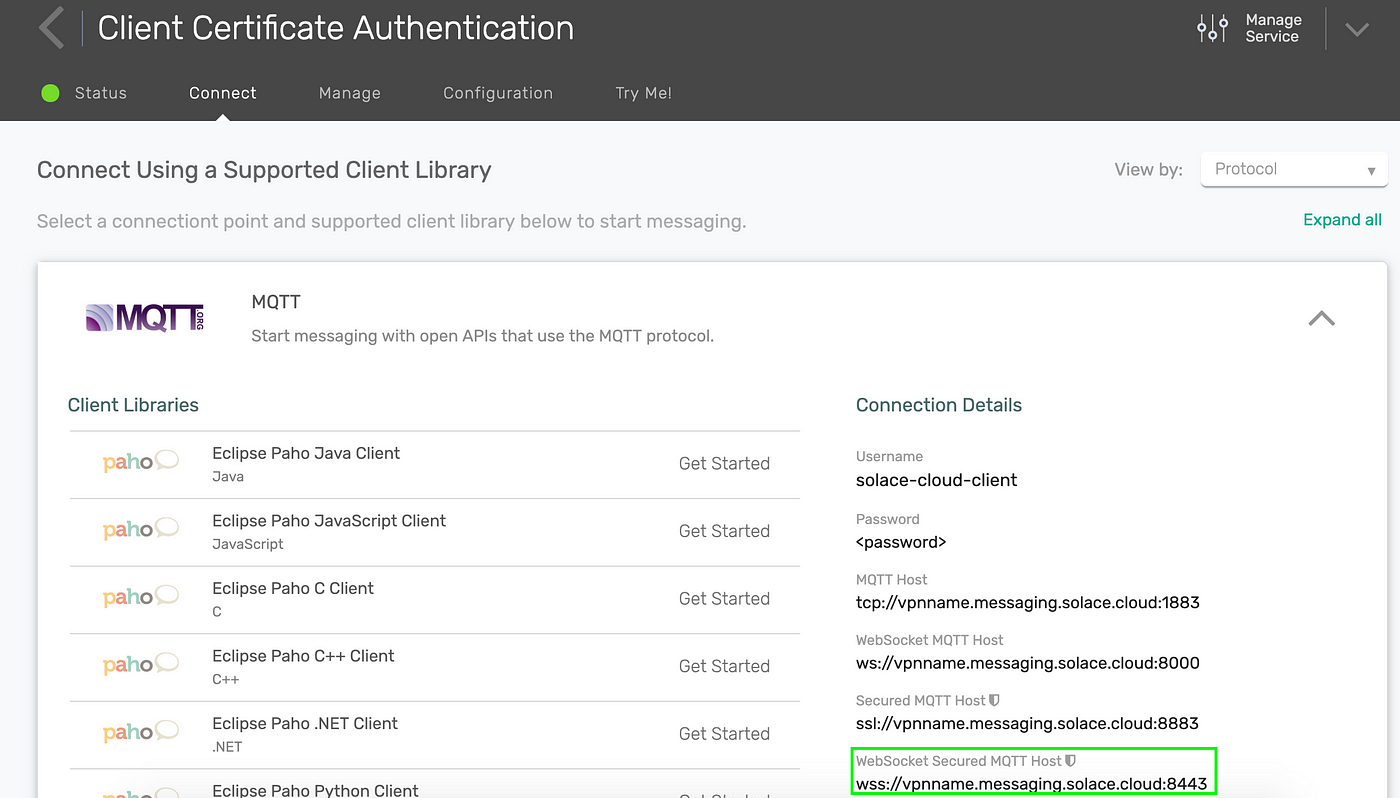Open the Manage tab
The width and height of the screenshot is (1400, 798).
click(350, 93)
